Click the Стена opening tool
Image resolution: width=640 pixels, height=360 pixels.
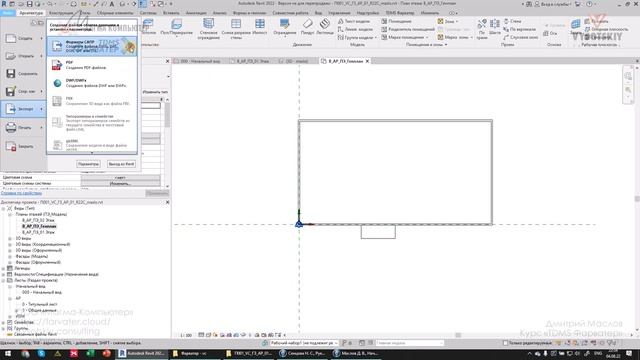tap(513, 21)
